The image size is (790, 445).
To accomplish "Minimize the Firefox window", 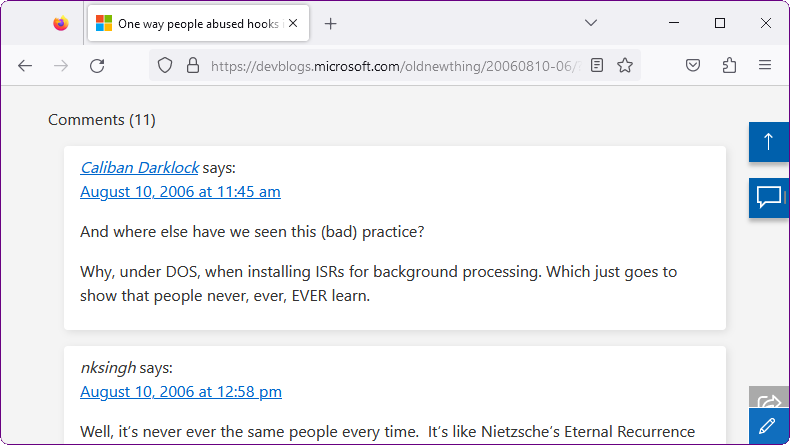I will (674, 23).
